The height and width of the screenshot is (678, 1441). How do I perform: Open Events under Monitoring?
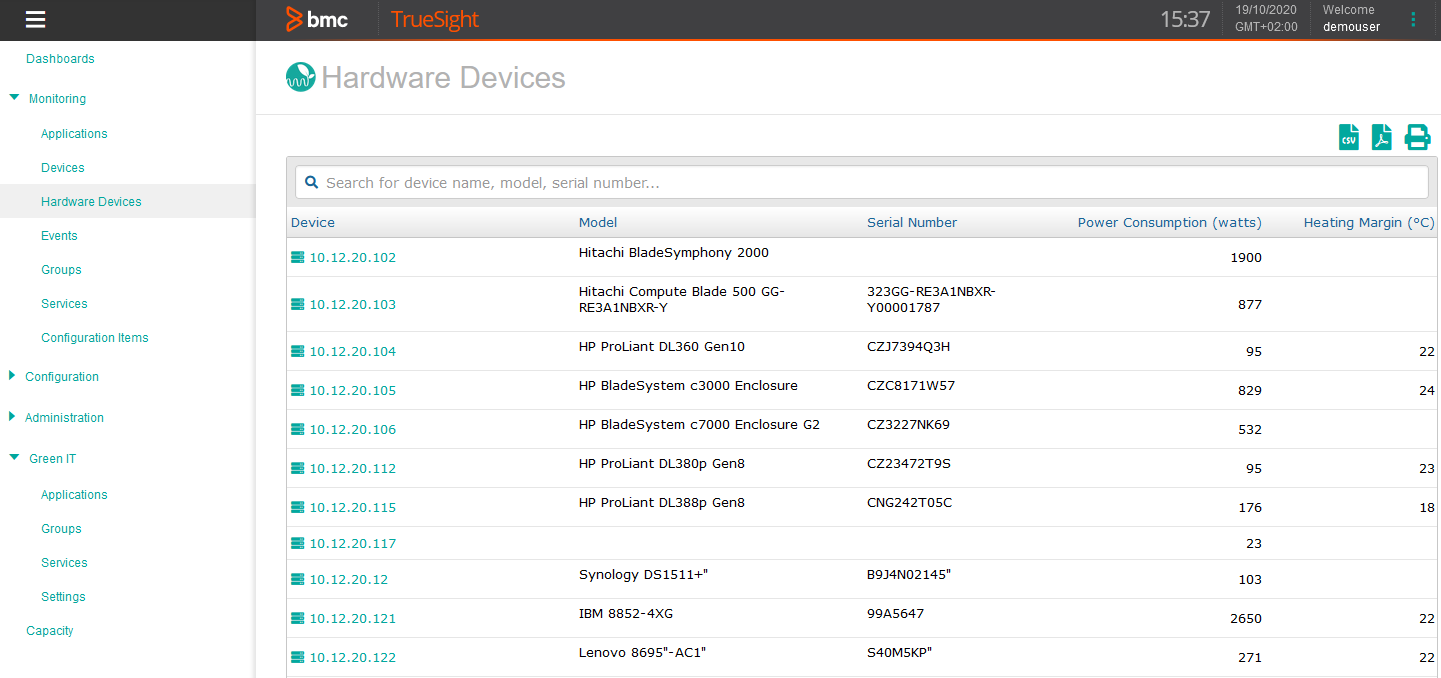[59, 236]
